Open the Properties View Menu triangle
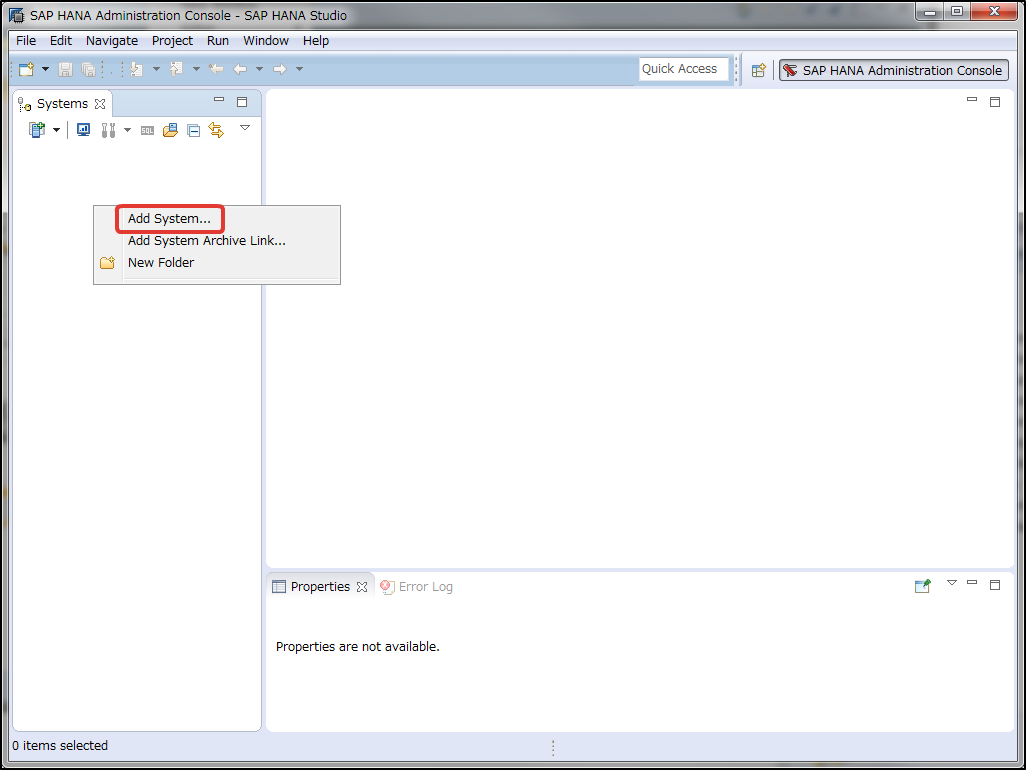This screenshot has width=1026, height=770. click(952, 583)
